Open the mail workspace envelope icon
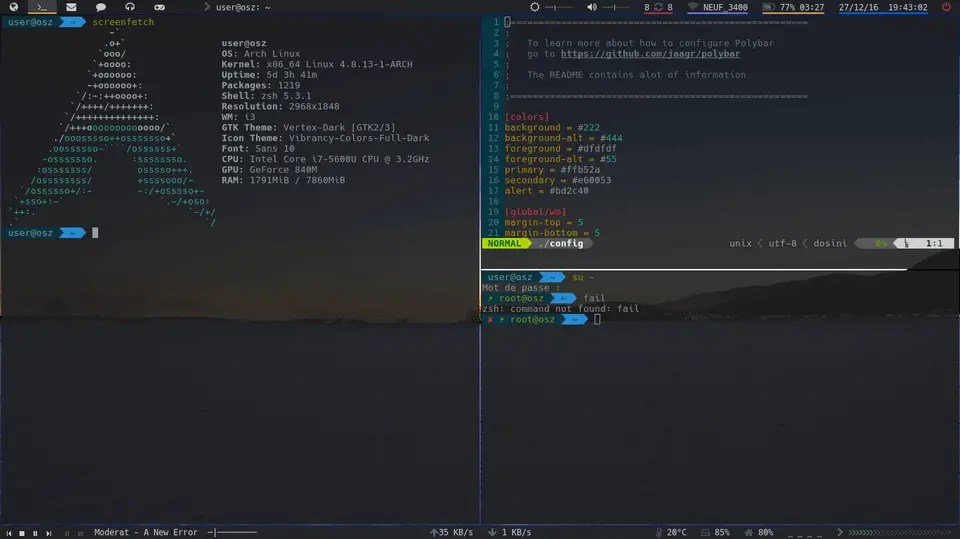 tap(71, 7)
